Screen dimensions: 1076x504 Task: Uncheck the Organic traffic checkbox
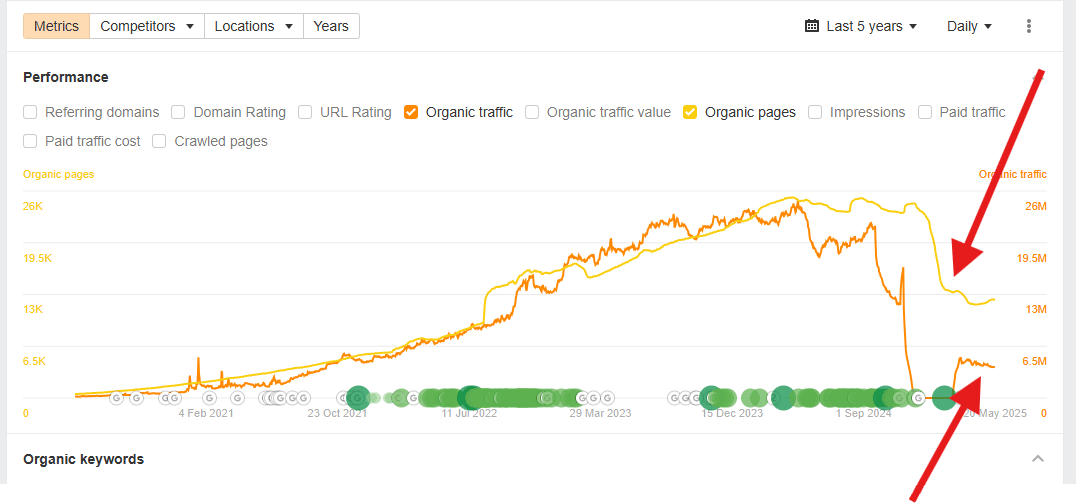(411, 112)
